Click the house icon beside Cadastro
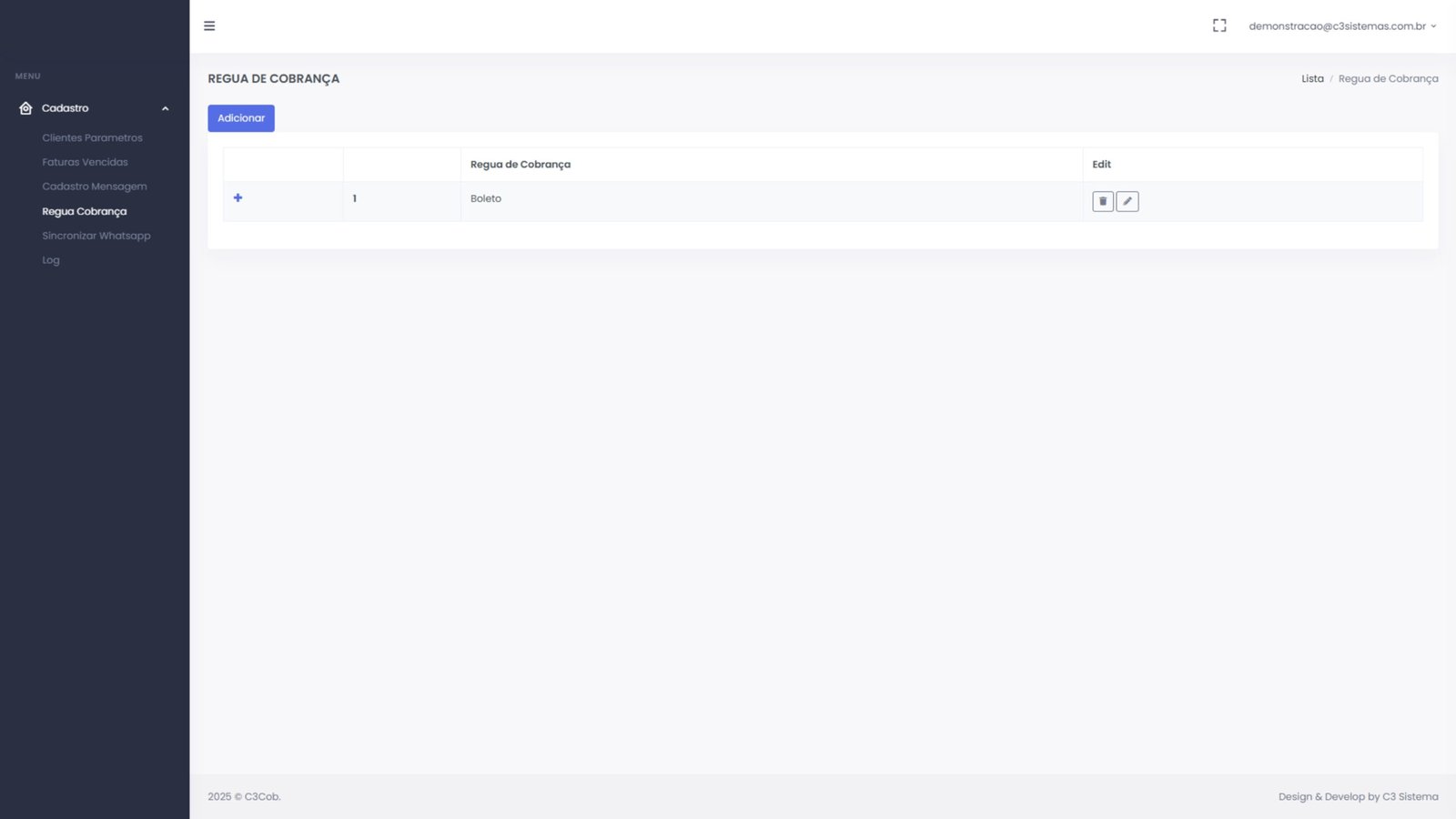Viewport: 1456px width, 819px height. point(25,108)
